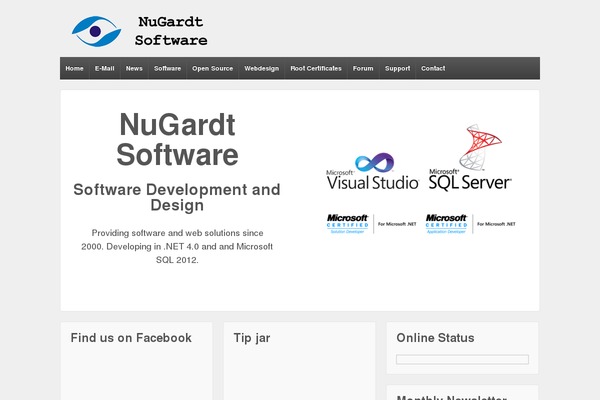This screenshot has height=400, width=600.
Task: Open the Webdesign menu item
Action: pyautogui.click(x=261, y=69)
